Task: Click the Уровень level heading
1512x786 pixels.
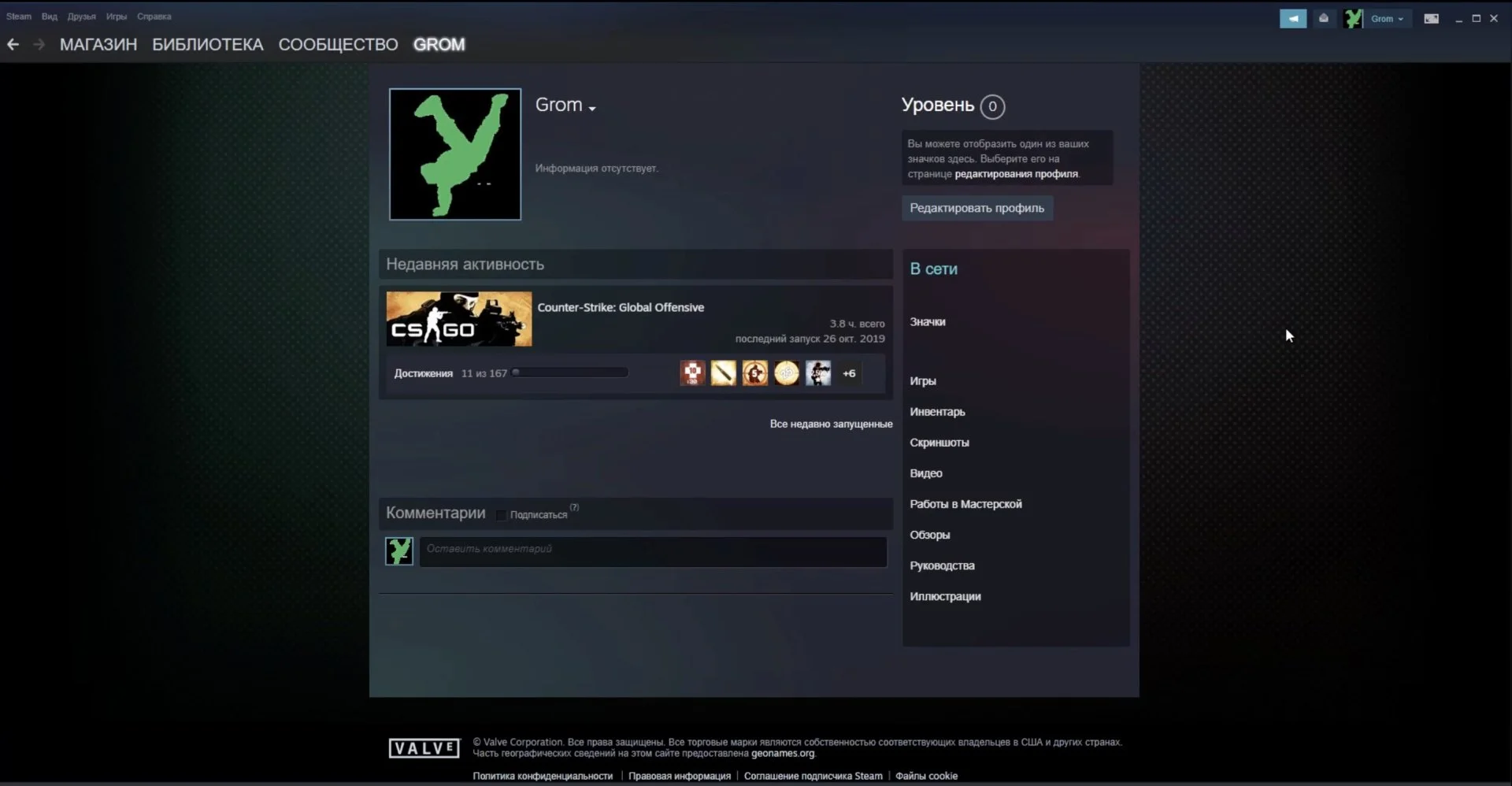Action: 938,105
